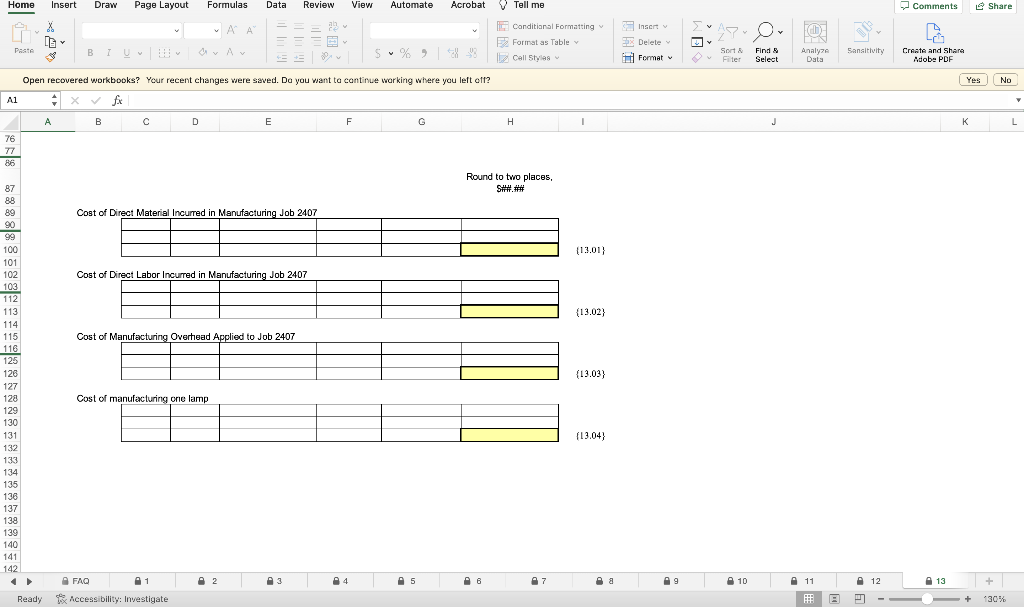Switch to Page Break Preview in status bar

tap(859, 599)
